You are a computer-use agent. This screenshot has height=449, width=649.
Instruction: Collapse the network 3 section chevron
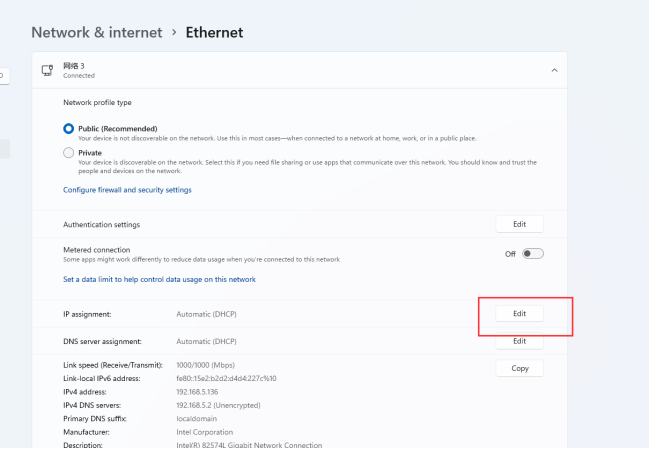[x=554, y=70]
